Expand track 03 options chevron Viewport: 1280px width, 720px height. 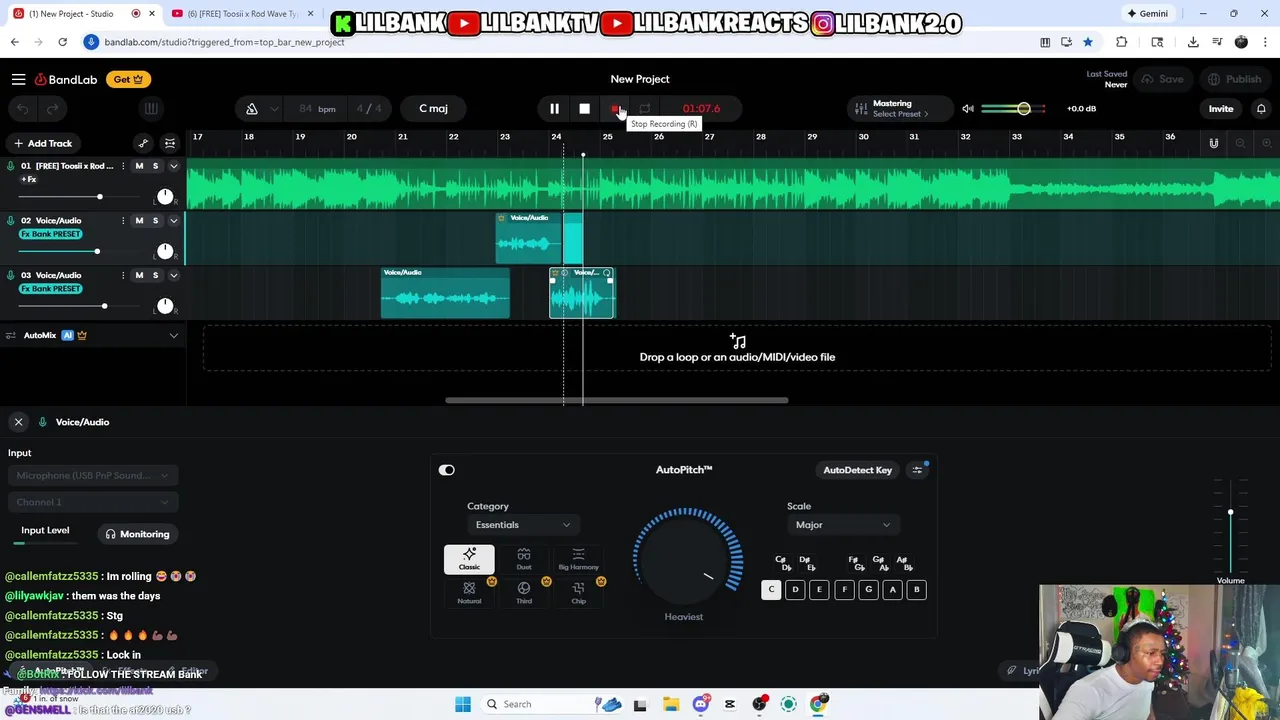coord(173,275)
